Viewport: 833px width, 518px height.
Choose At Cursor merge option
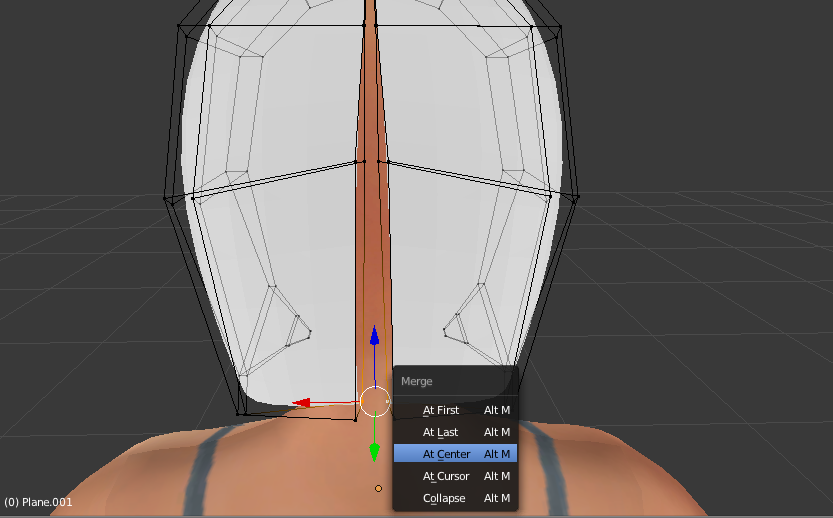point(455,476)
